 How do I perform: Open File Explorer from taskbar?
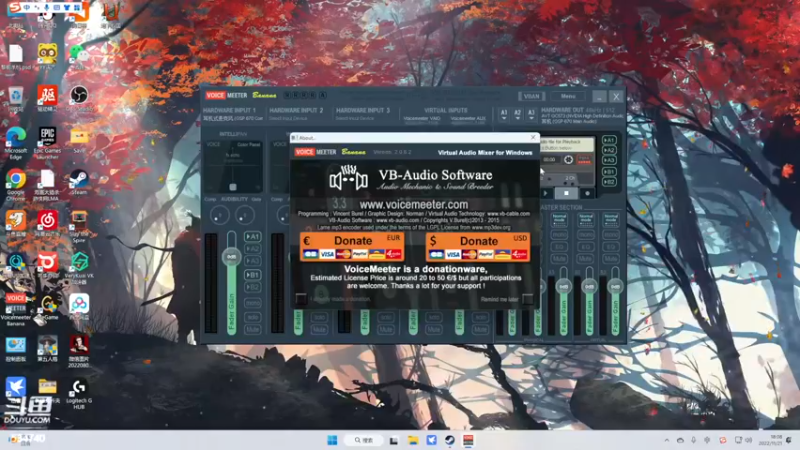click(x=413, y=440)
